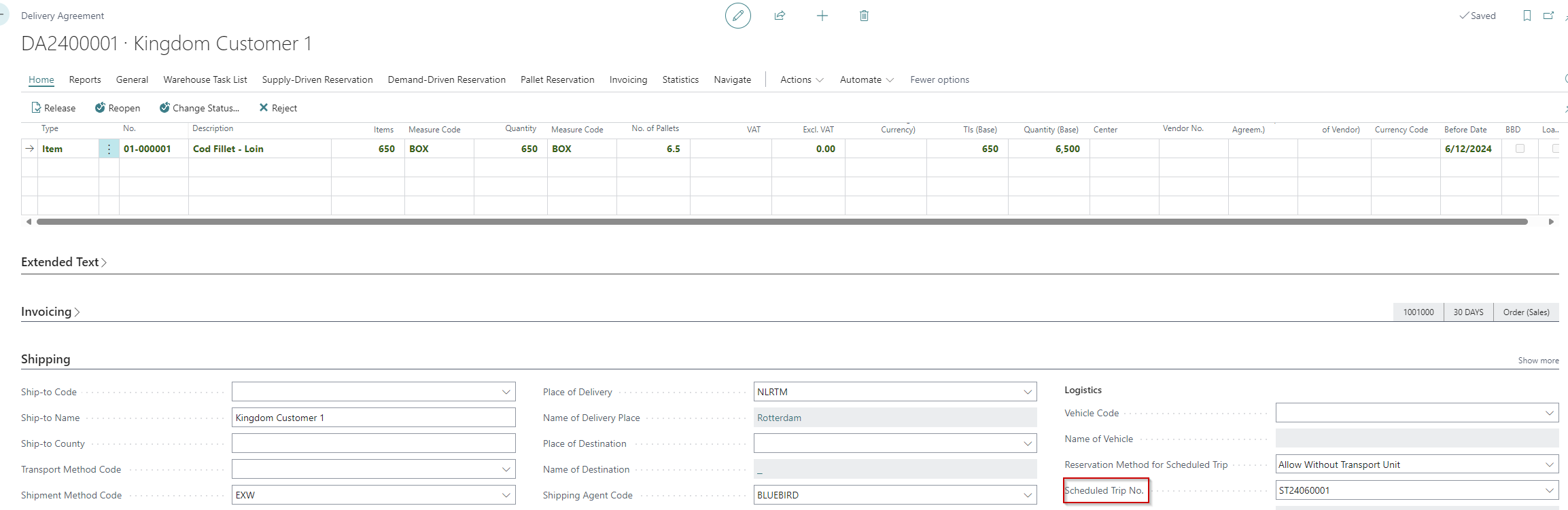Open the Pallet Reservation tab
Viewport: 1568px width, 510px height.
557,79
